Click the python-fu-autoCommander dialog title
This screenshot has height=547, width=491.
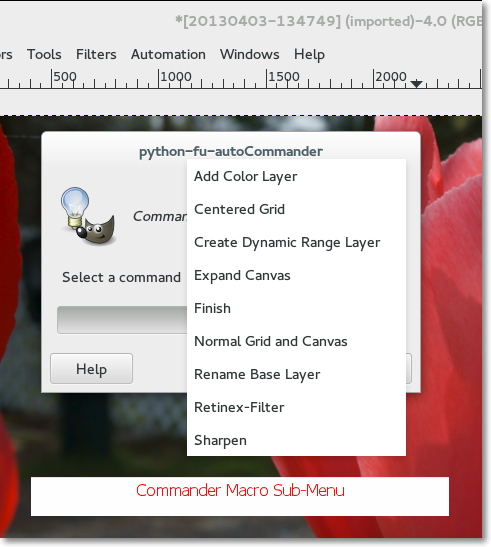231,151
